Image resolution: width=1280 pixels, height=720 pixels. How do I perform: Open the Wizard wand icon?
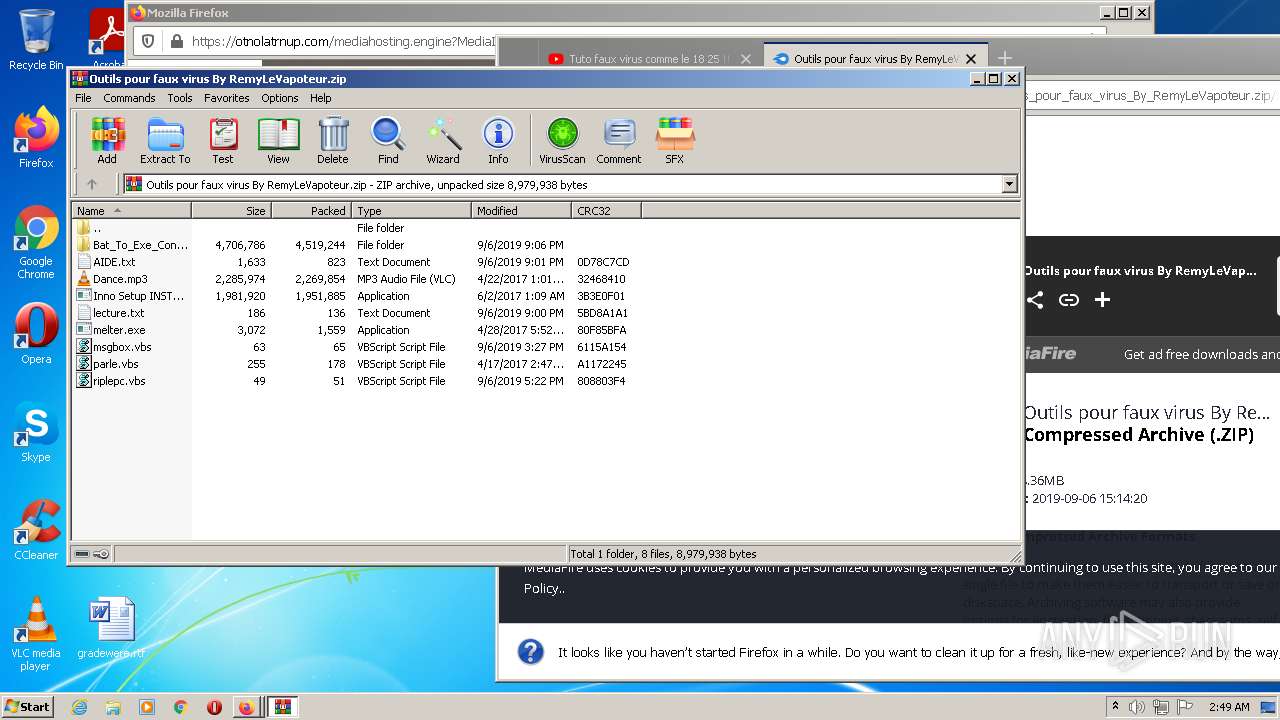click(443, 140)
